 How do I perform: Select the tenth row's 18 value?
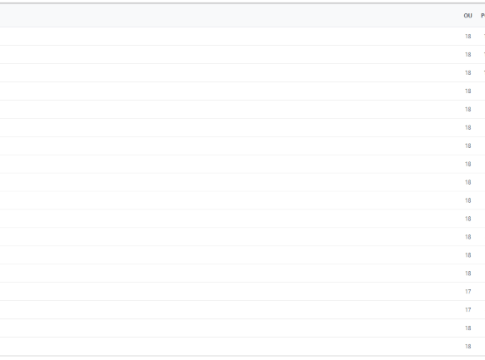pos(468,200)
